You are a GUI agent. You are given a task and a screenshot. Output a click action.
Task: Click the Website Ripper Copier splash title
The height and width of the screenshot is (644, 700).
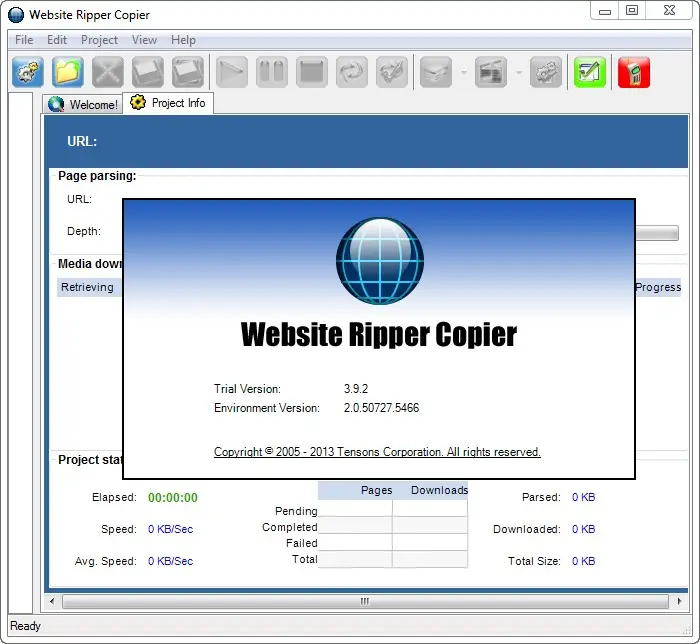[379, 335]
